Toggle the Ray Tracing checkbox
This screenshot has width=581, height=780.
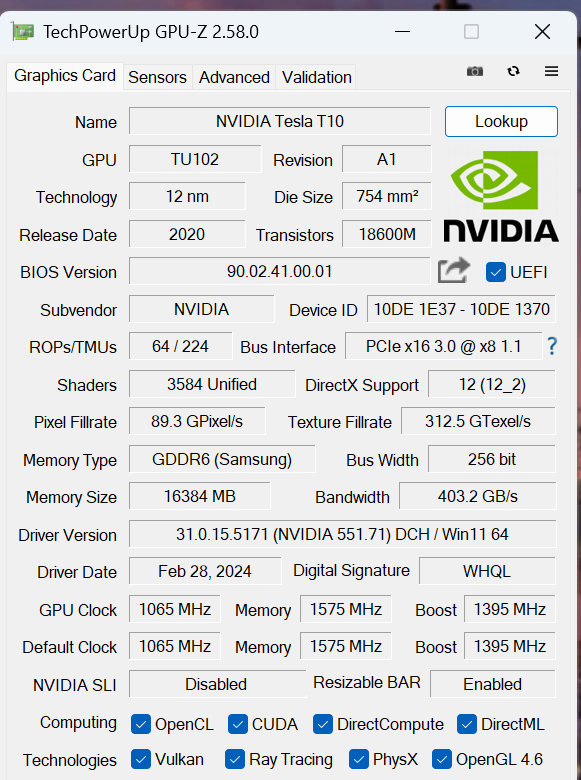pos(234,760)
